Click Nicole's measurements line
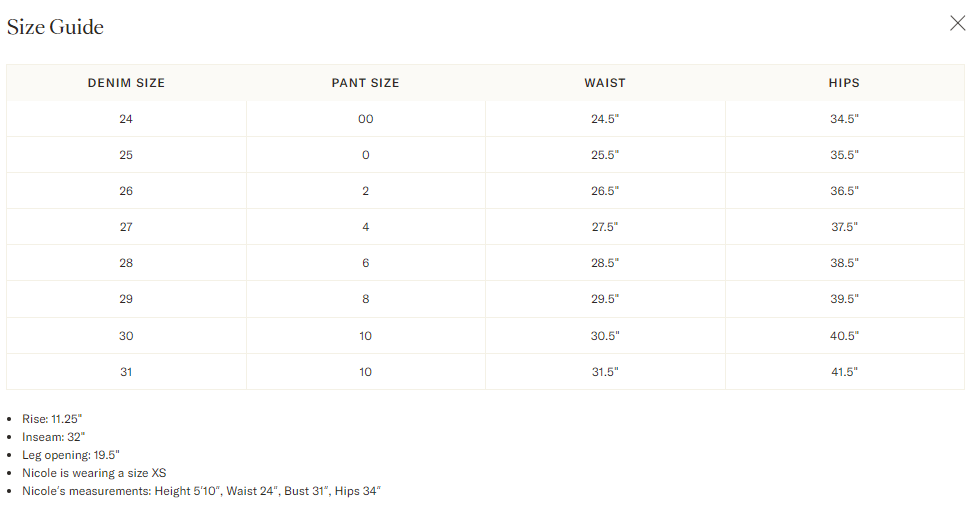 coord(202,491)
